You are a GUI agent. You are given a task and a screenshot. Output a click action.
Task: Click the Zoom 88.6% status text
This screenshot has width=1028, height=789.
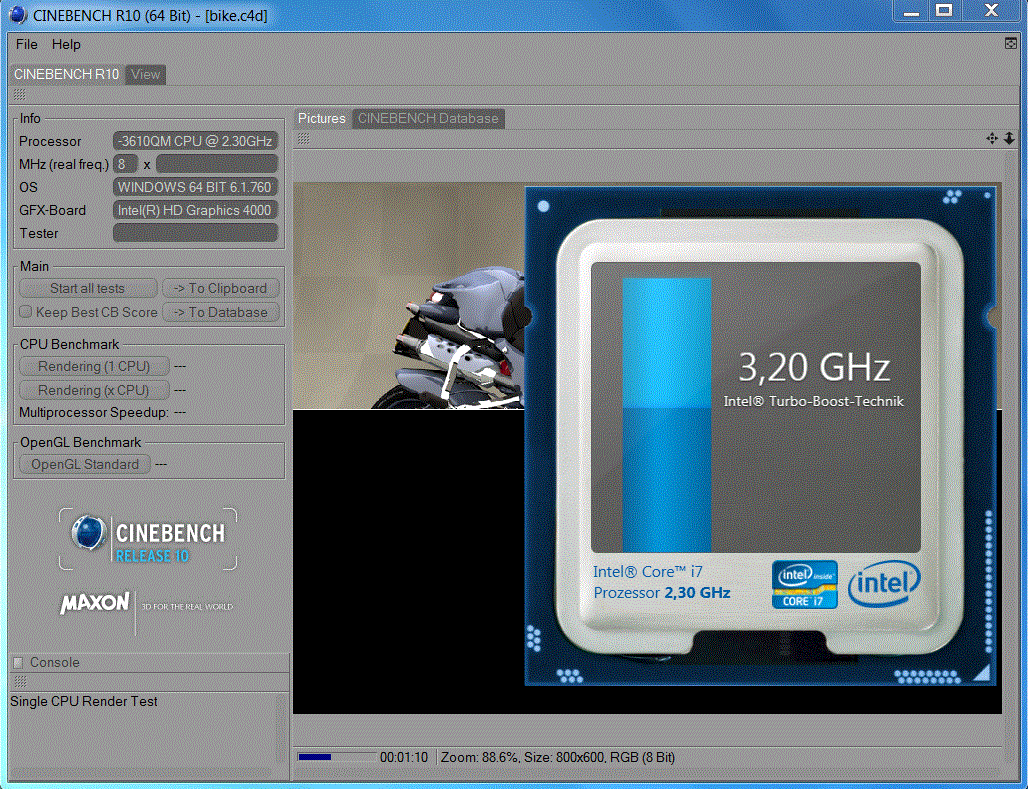coord(479,758)
